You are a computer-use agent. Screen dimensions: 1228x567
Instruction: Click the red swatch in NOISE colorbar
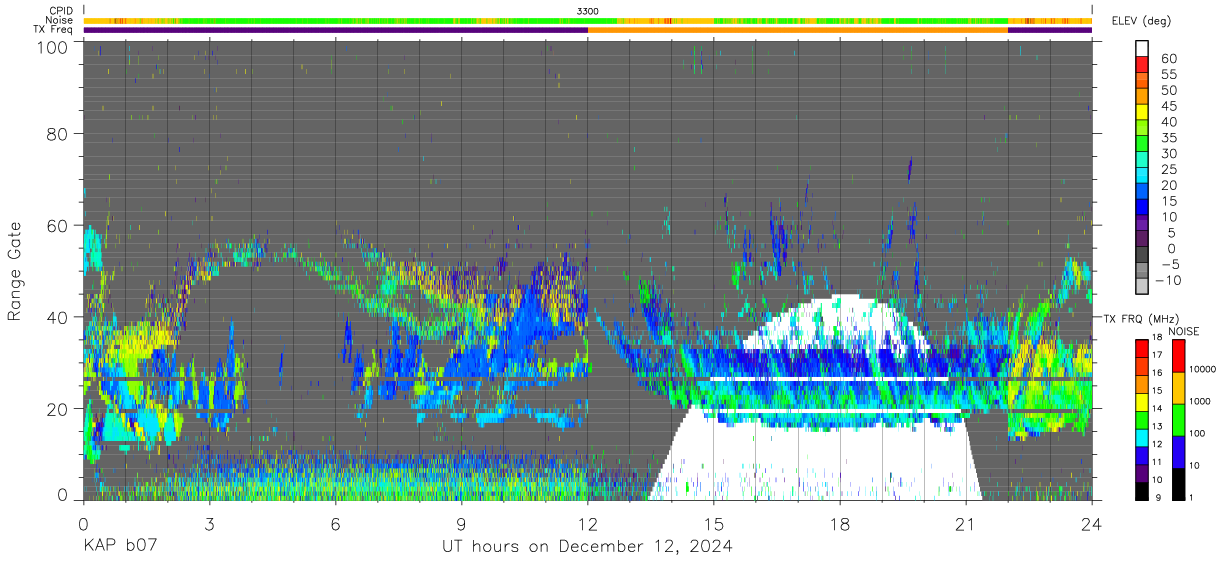tap(1179, 355)
